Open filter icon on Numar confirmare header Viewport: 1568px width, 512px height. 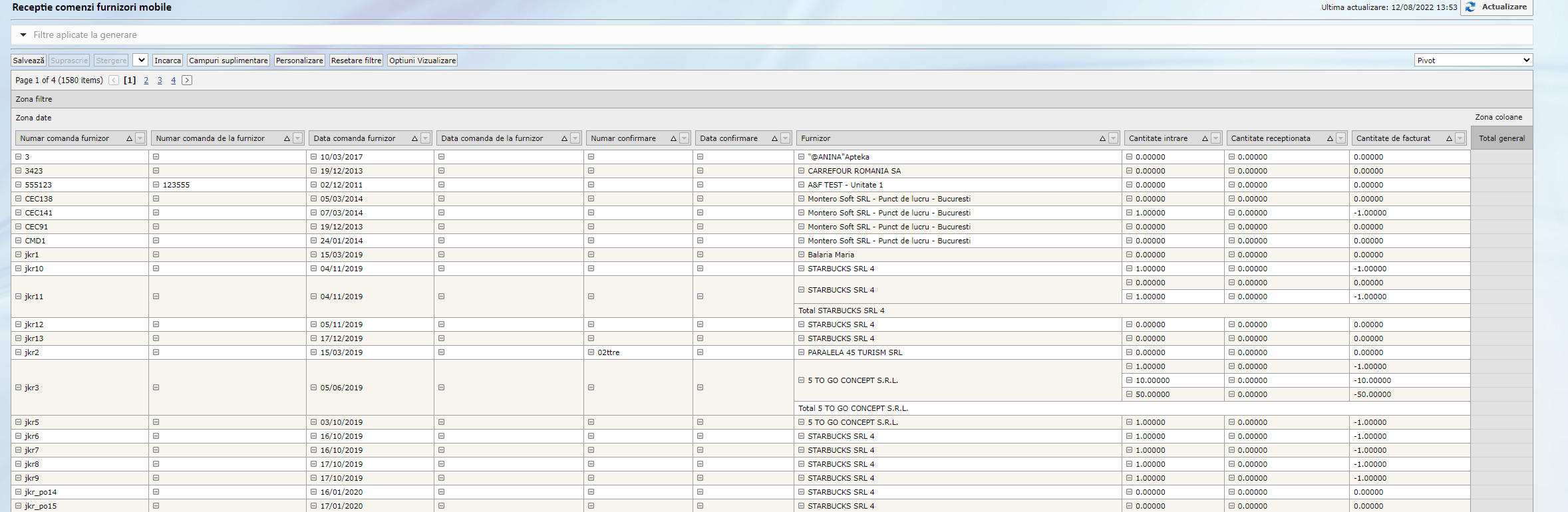pos(684,138)
